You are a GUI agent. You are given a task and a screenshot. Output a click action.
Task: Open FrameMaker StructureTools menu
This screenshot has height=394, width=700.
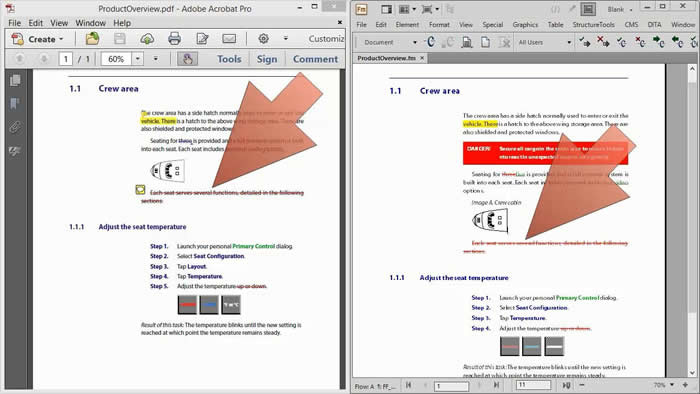pos(593,25)
